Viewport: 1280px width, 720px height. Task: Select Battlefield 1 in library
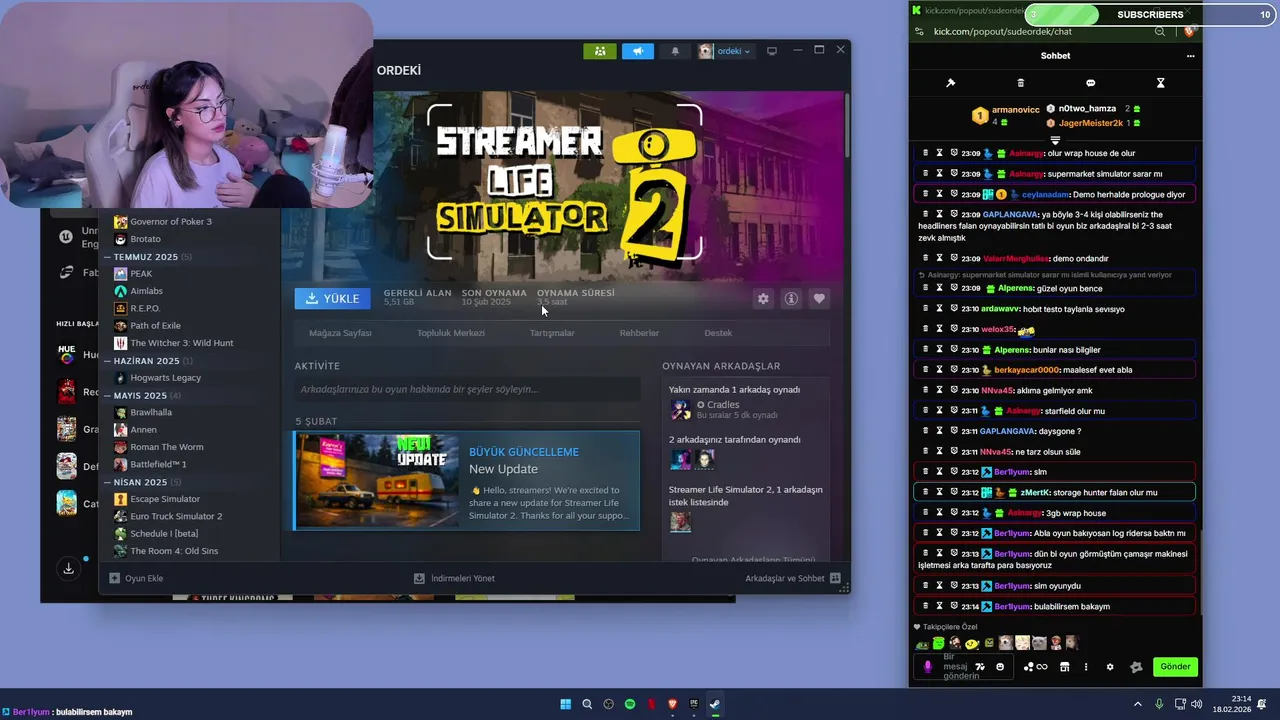click(x=158, y=464)
